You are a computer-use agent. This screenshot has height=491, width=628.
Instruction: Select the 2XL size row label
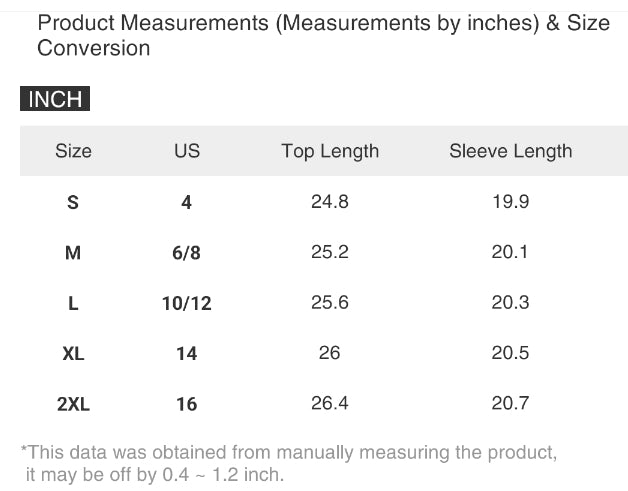click(x=73, y=404)
